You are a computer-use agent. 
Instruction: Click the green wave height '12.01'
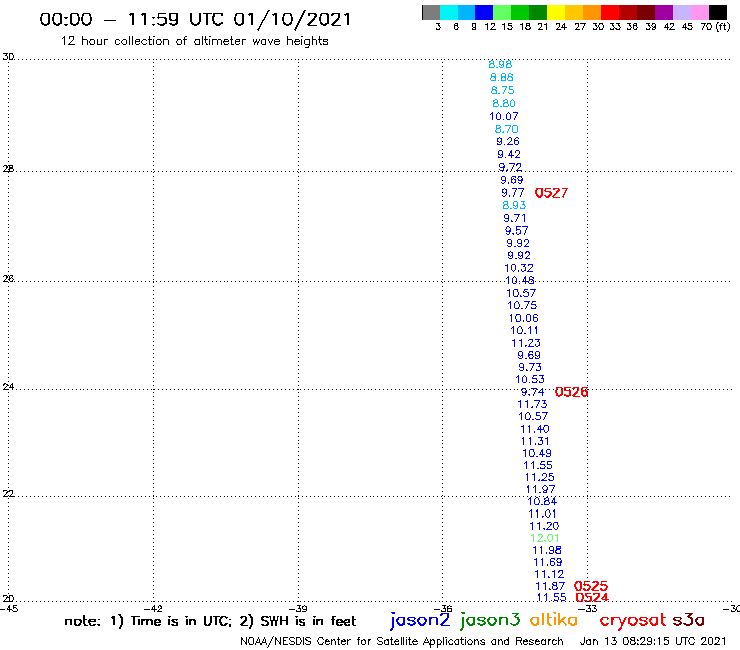[545, 538]
